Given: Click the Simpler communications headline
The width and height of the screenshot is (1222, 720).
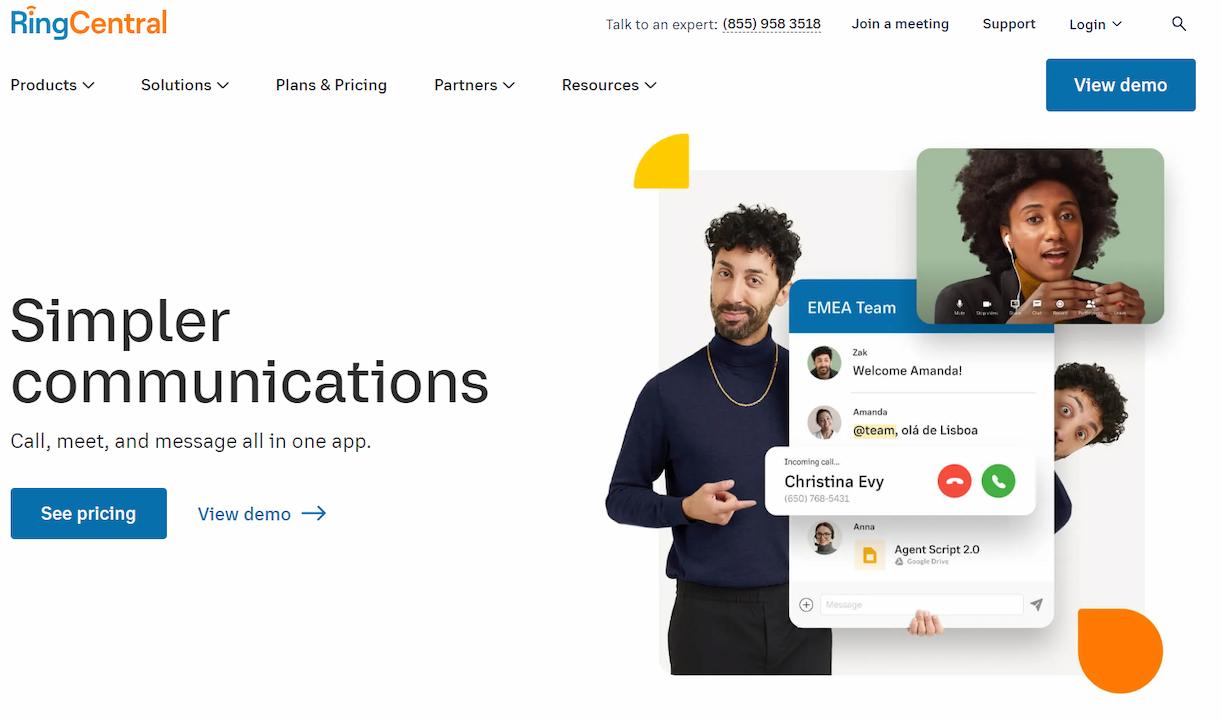Looking at the screenshot, I should (249, 351).
